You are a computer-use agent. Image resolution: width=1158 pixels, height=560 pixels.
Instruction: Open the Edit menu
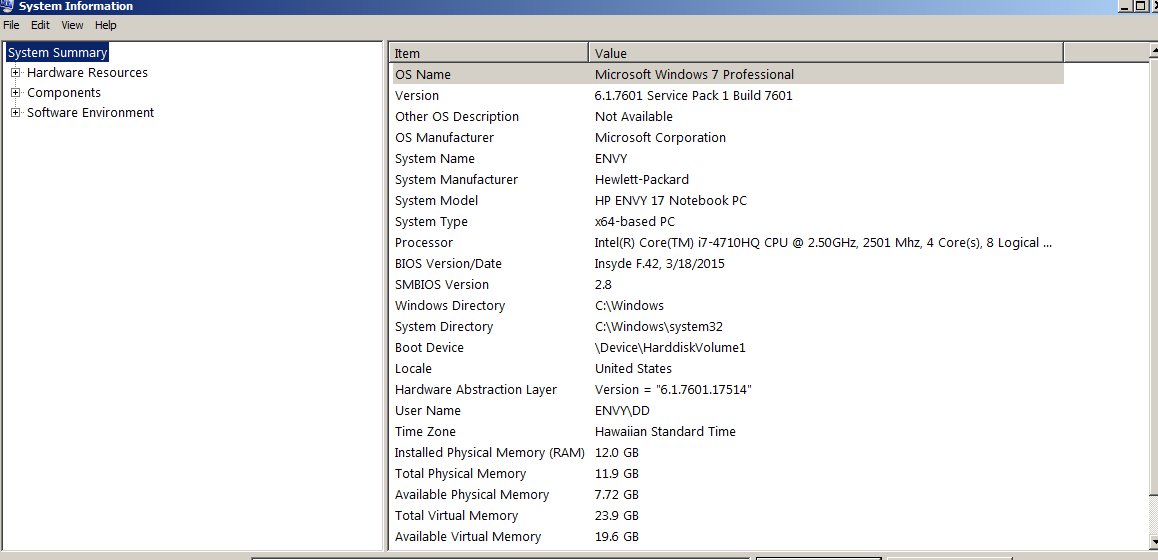pos(40,25)
